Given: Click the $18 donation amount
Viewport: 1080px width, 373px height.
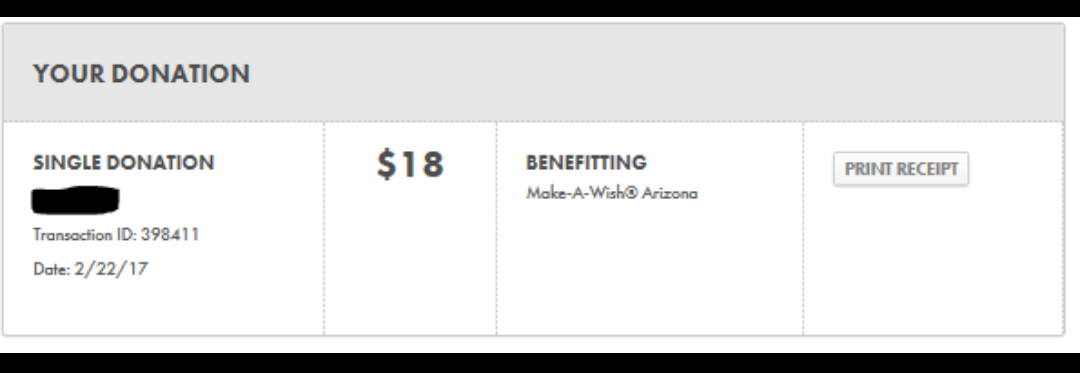Looking at the screenshot, I should pyautogui.click(x=411, y=166).
